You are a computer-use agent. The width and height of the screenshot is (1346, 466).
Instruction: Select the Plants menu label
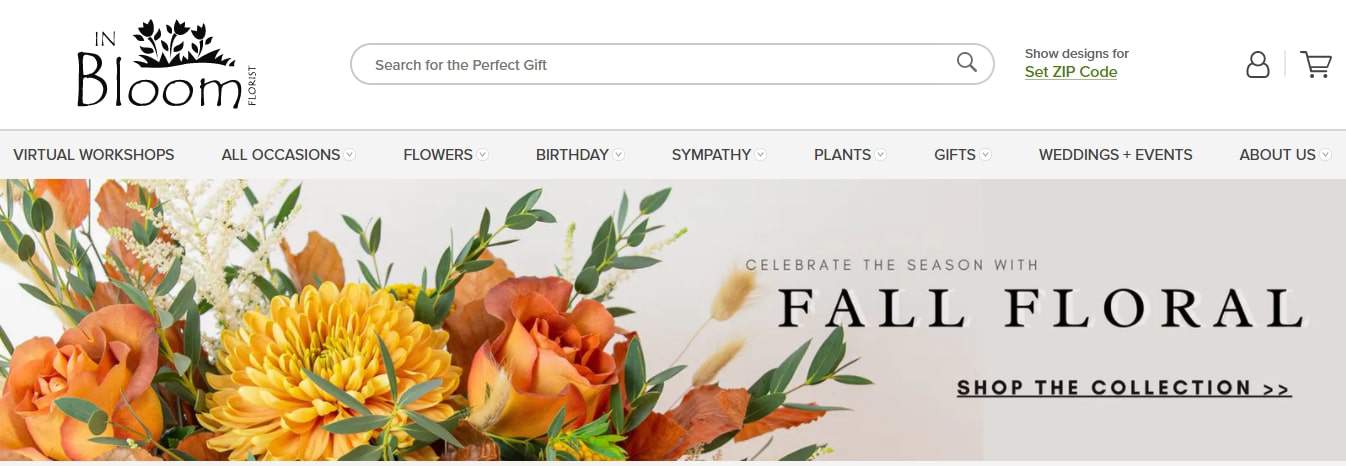(x=842, y=155)
